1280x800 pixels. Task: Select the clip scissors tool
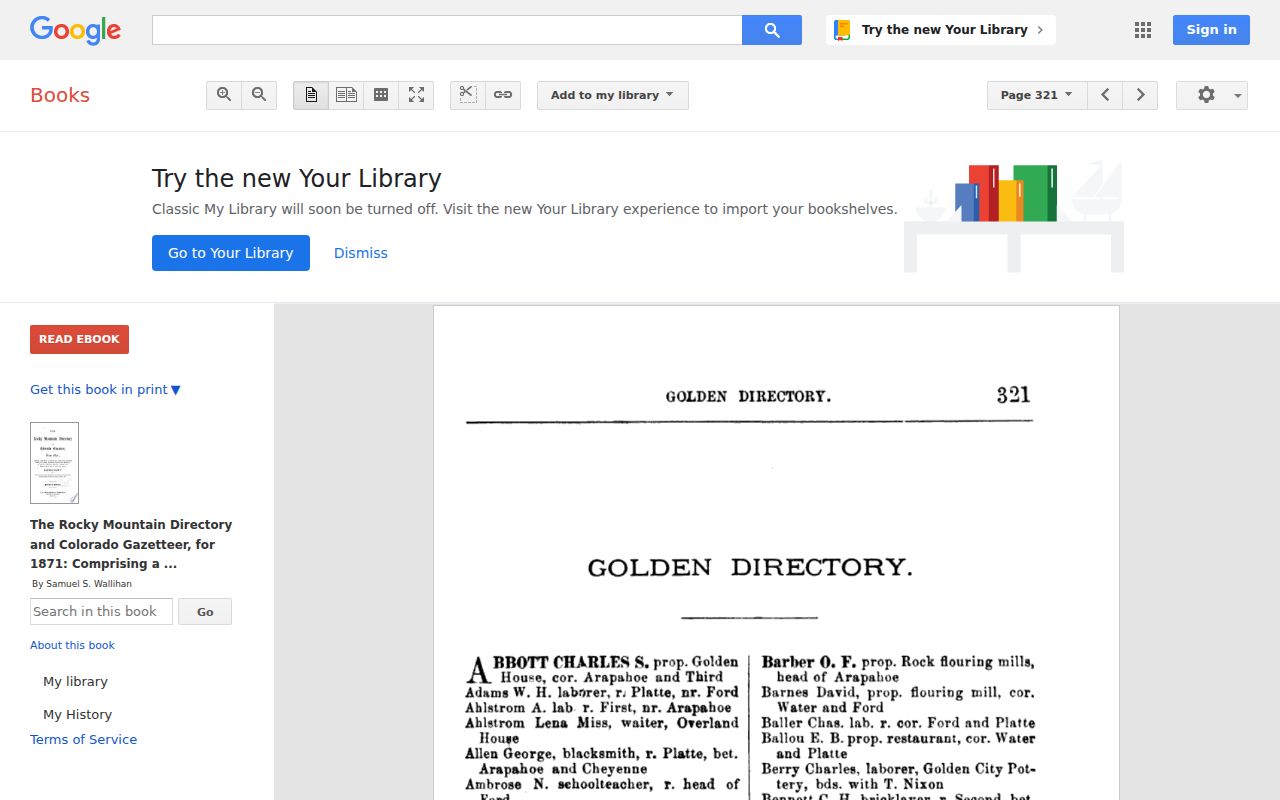pos(468,95)
